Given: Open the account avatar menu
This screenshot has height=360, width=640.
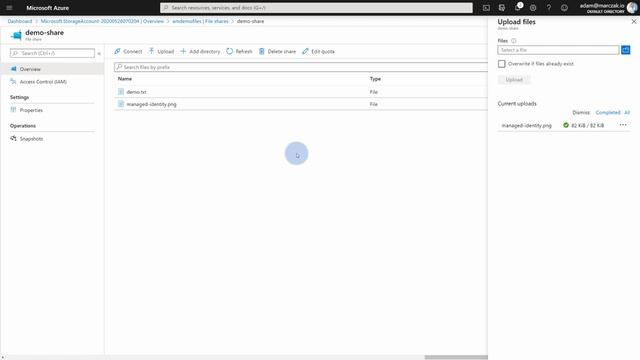Looking at the screenshot, I should pos(632,7).
